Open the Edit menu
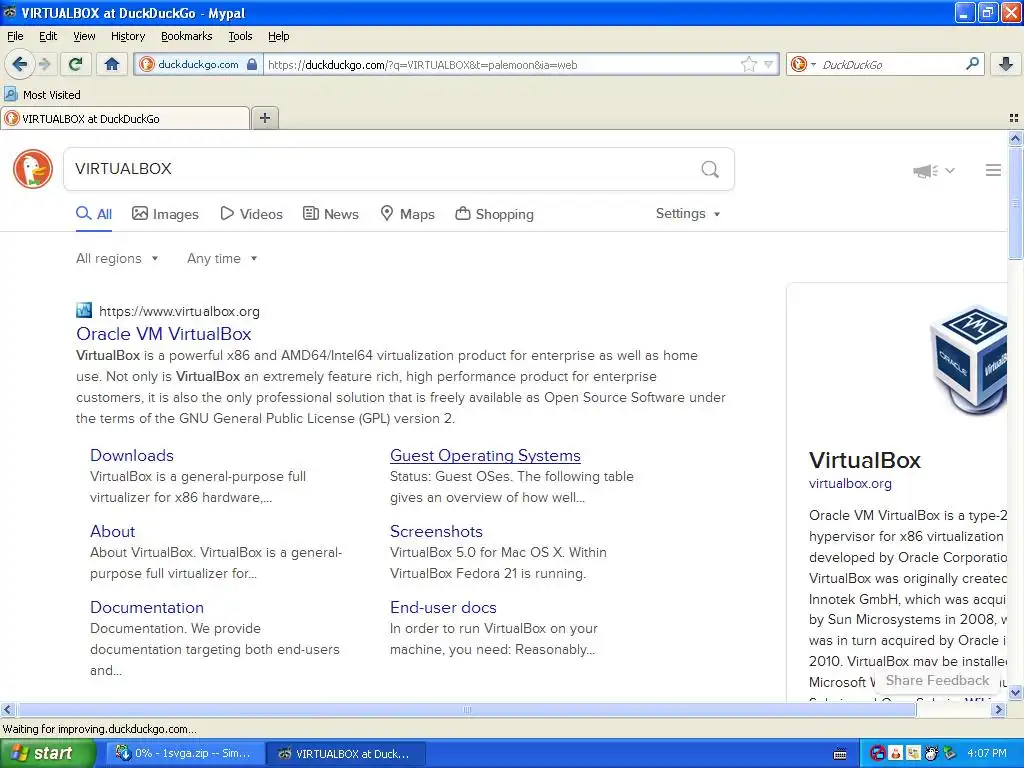This screenshot has height=768, width=1024. tap(48, 36)
